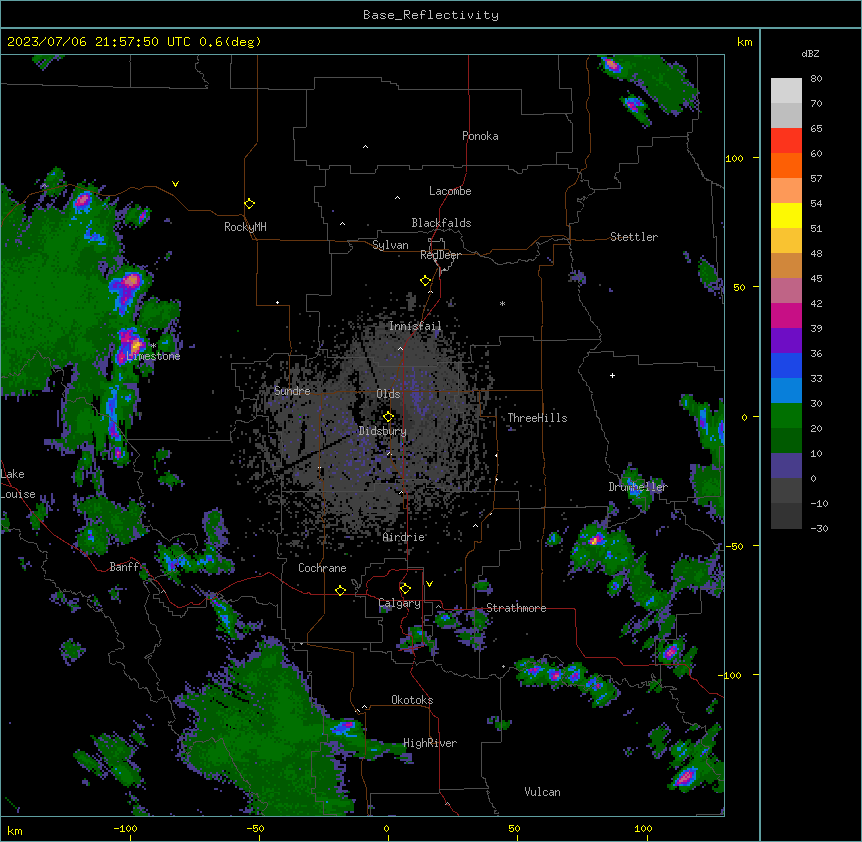This screenshot has height=842, width=862.
Task: Click the yellow v marker northwest of RockyMH
Action: [175, 184]
